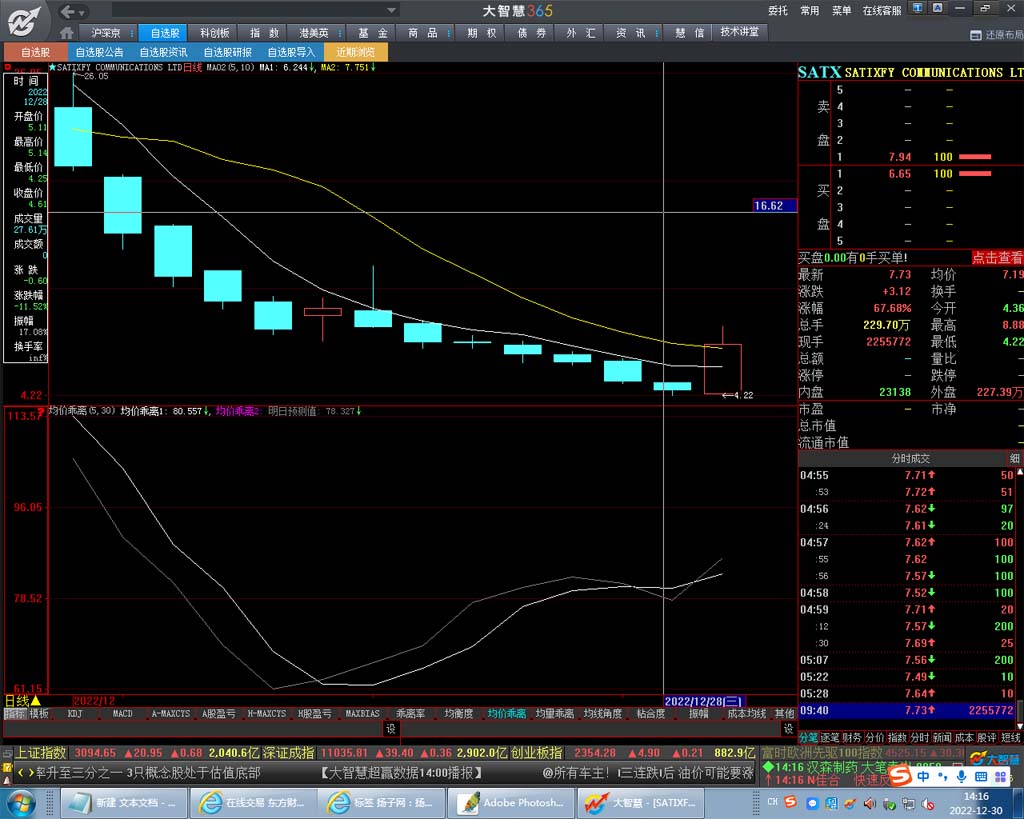
Task: Click the volume speaker tray icon
Action: (x=870, y=803)
